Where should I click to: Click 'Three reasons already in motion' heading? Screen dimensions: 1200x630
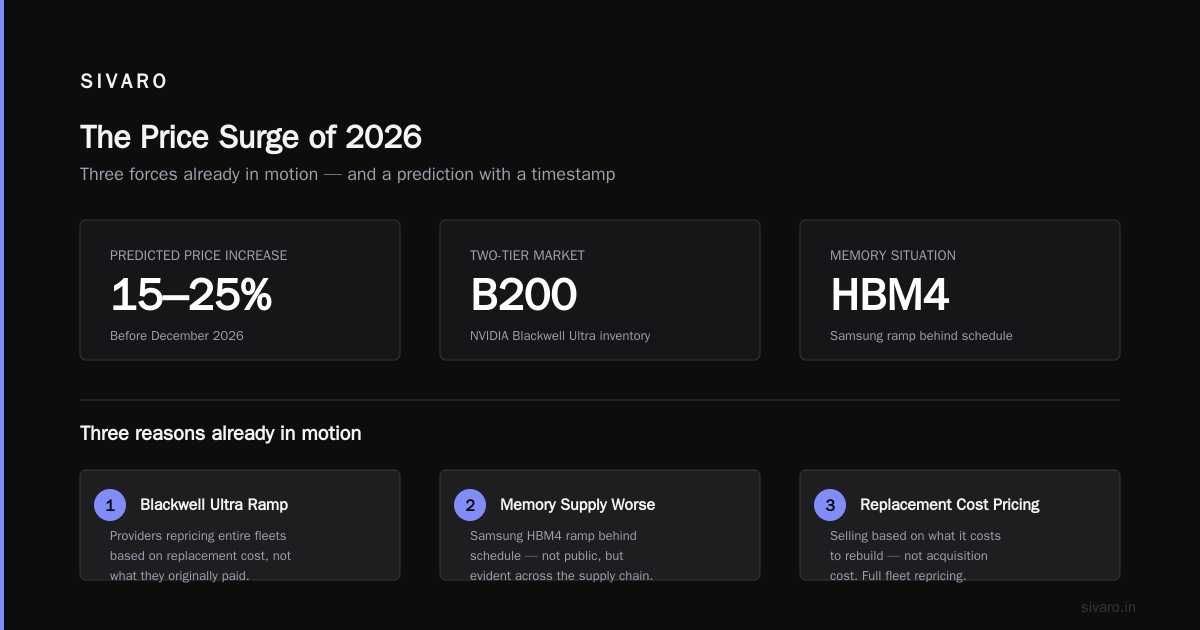221,434
